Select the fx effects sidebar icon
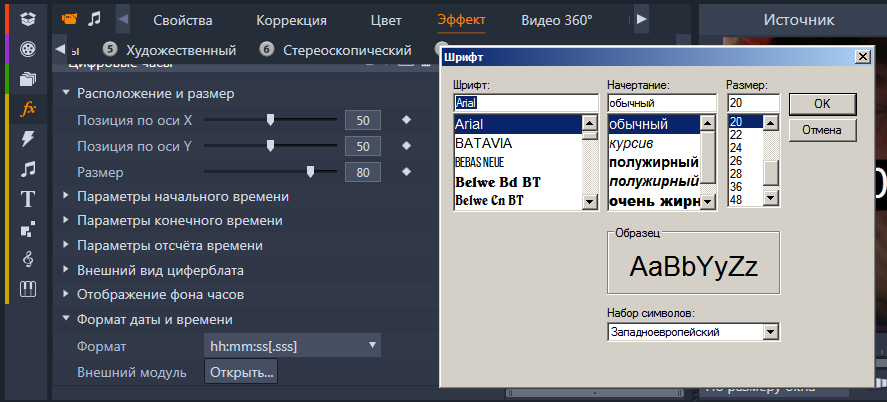This screenshot has height=402, width=887. 28,109
